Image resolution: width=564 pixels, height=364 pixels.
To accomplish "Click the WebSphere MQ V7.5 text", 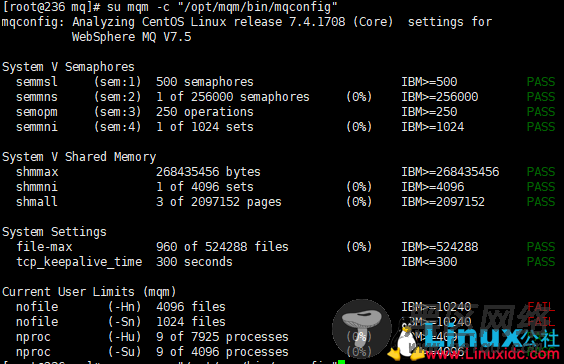I will point(131,37).
